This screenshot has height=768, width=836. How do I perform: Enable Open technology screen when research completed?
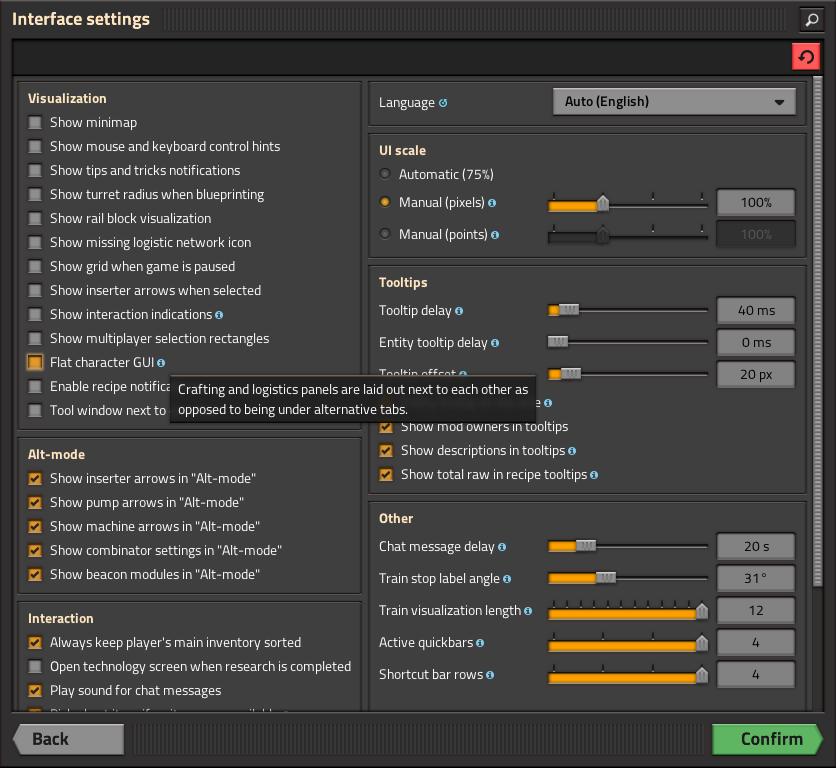click(x=35, y=667)
